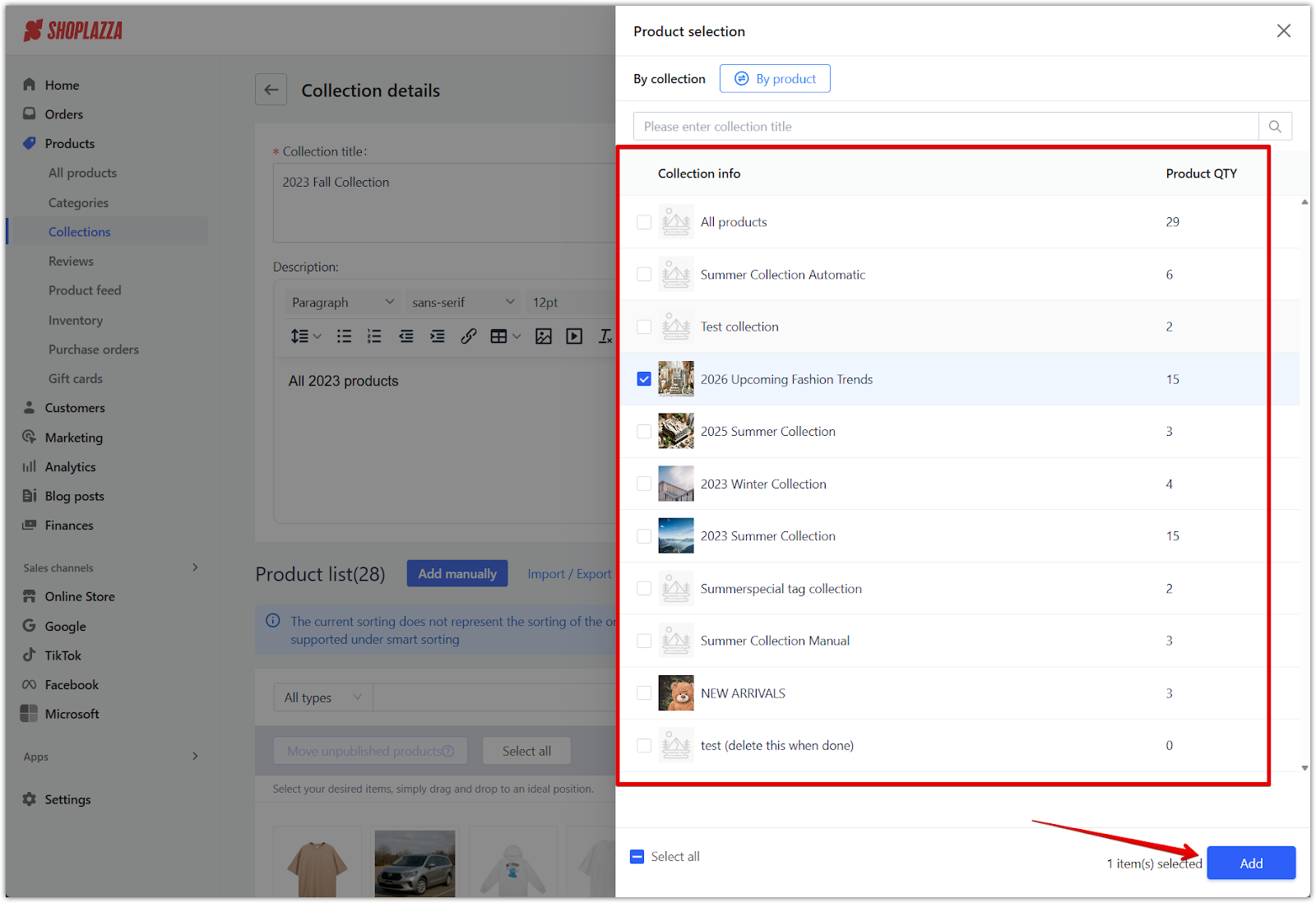Screen dimensions: 1316x903
Task: Toggle the Select all checkbox in the panel footer
Action: [637, 857]
